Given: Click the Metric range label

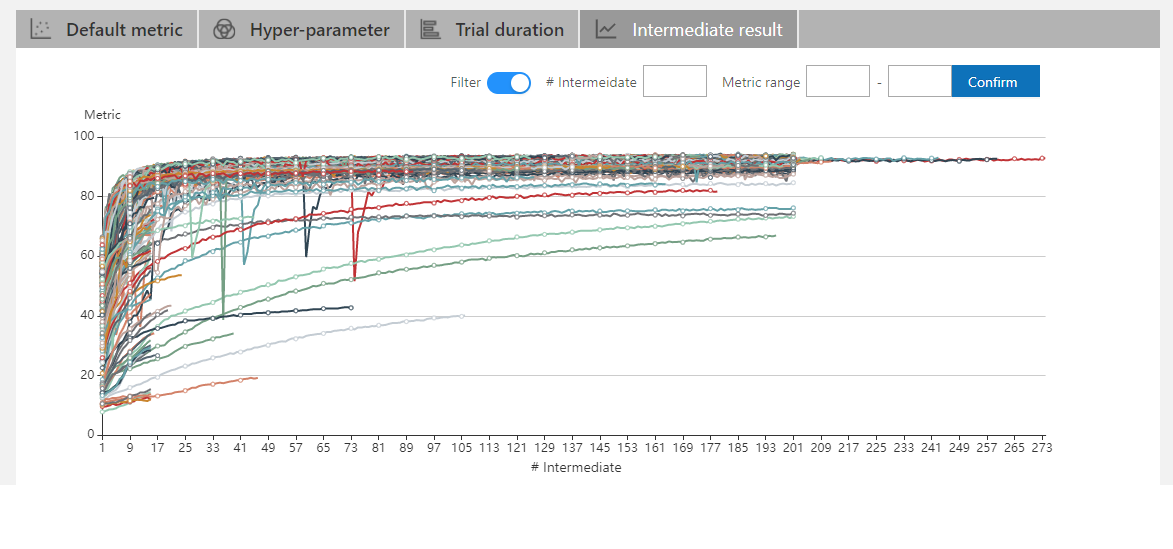Looking at the screenshot, I should point(760,83).
